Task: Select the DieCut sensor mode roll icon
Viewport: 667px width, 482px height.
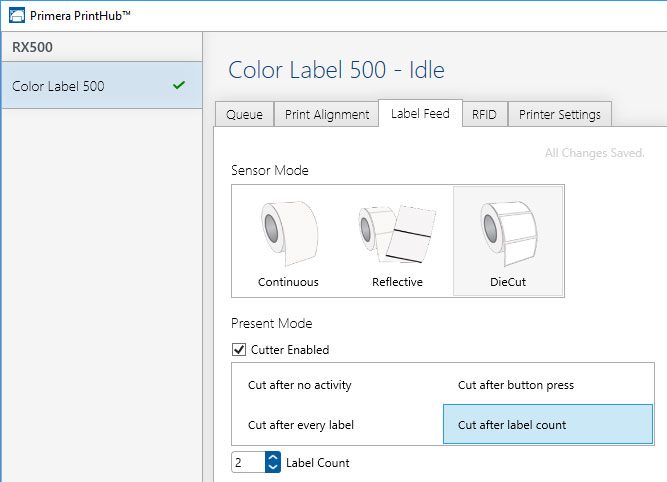Action: (x=509, y=234)
